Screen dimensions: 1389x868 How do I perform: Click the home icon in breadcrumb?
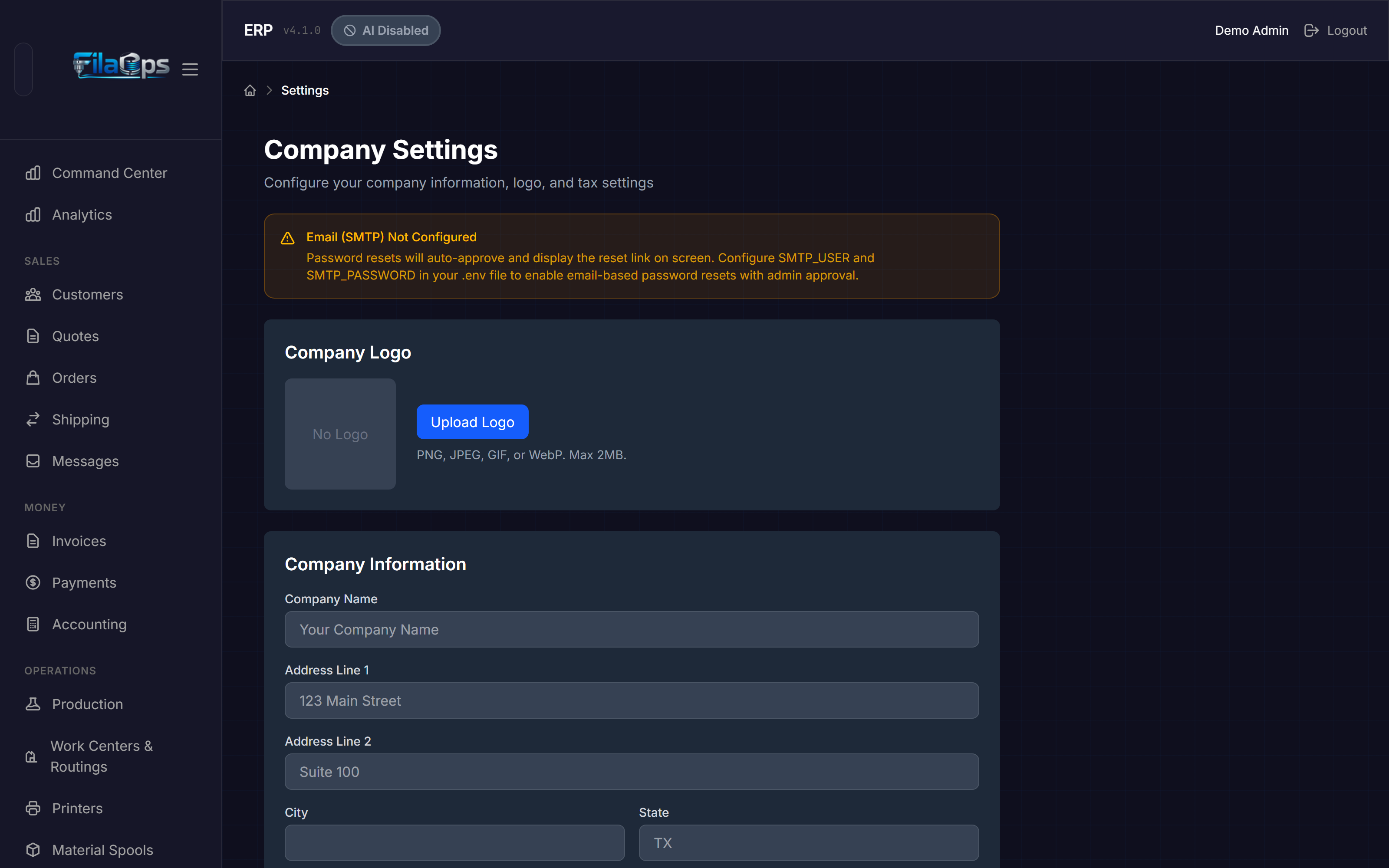(250, 90)
